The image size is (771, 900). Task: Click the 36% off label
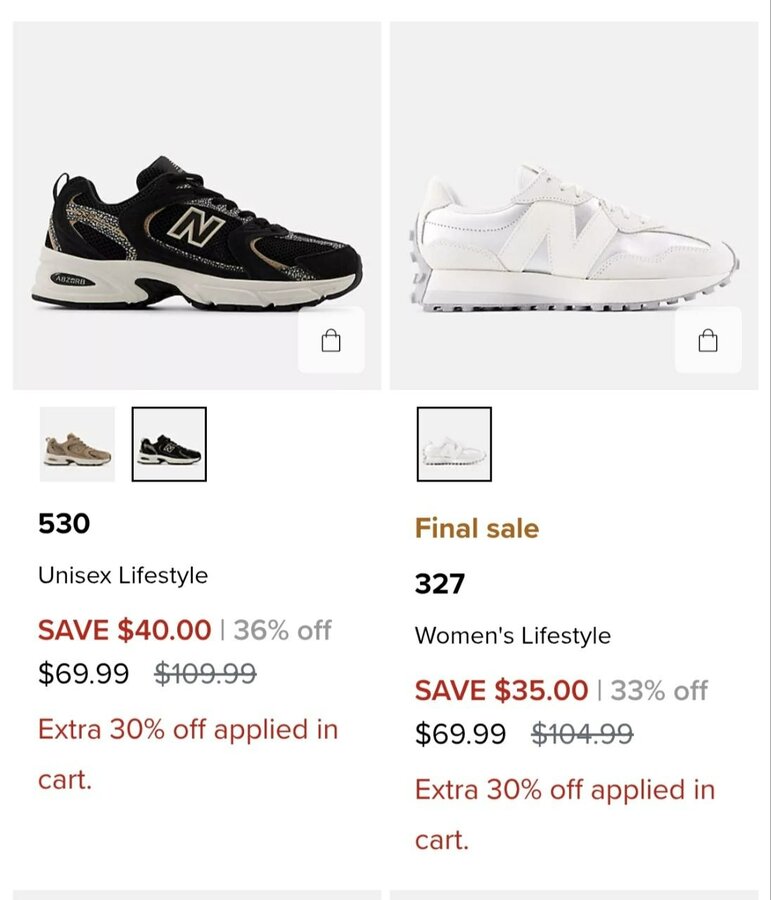(282, 630)
